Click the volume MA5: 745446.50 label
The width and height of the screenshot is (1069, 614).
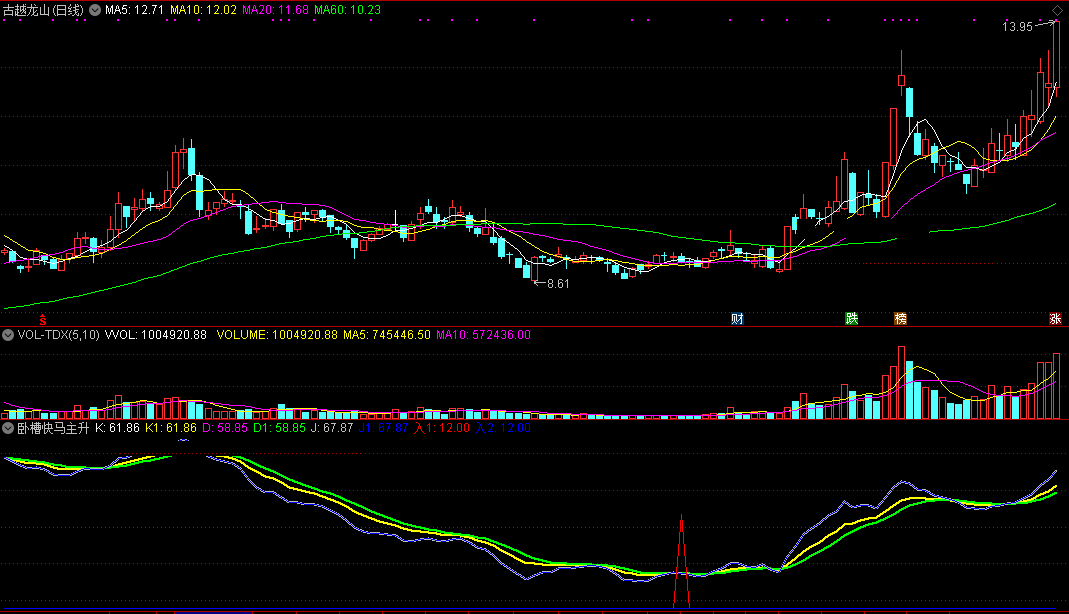tap(387, 335)
